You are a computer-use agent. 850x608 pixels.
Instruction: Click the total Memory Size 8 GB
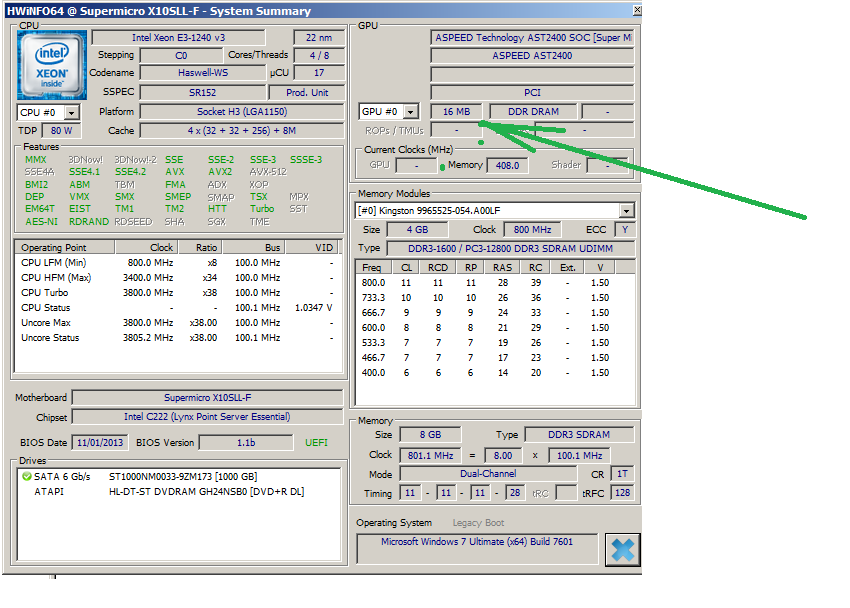point(430,435)
